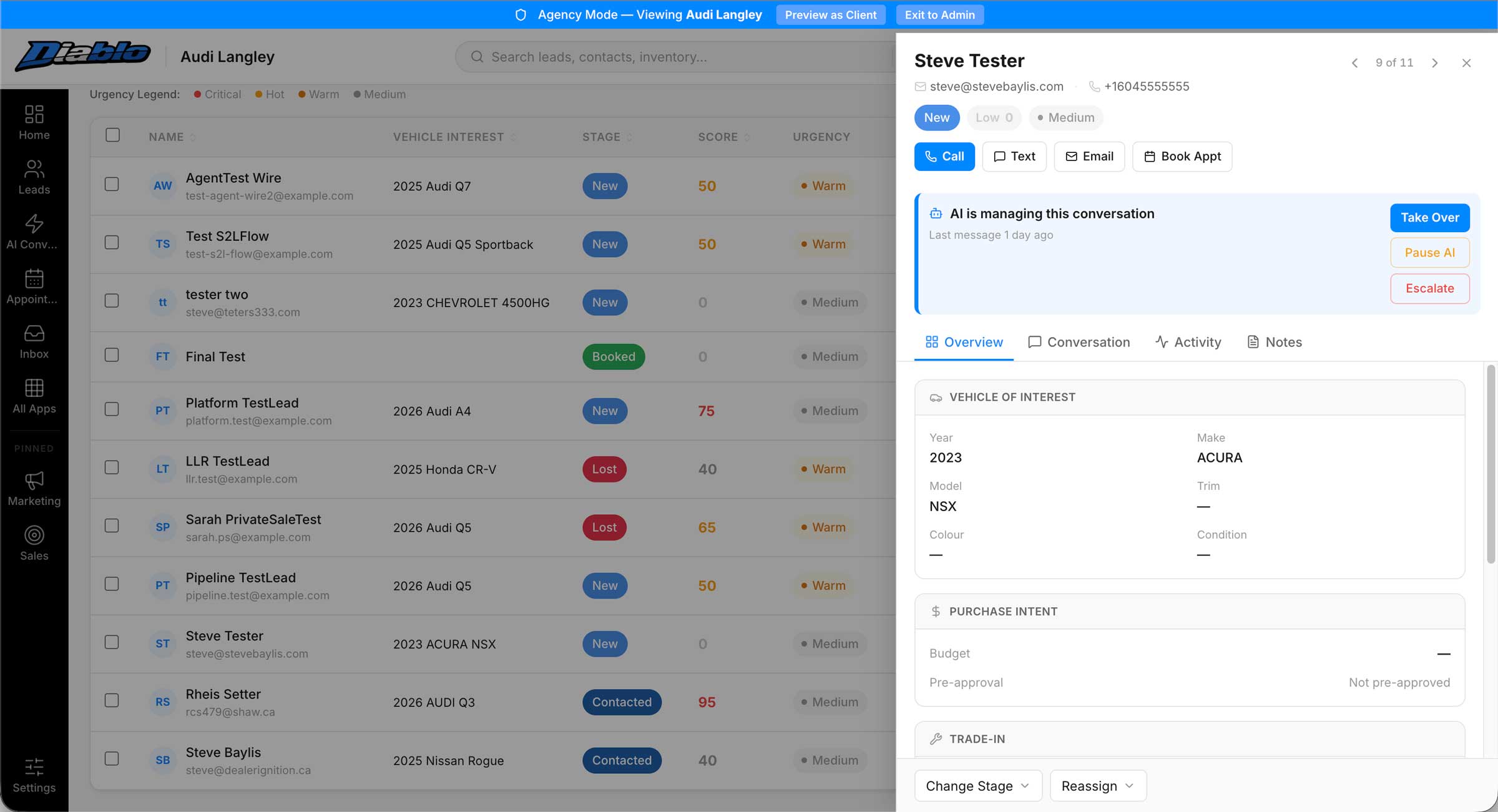Check the tester two row checkbox
1498x812 pixels.
point(112,301)
